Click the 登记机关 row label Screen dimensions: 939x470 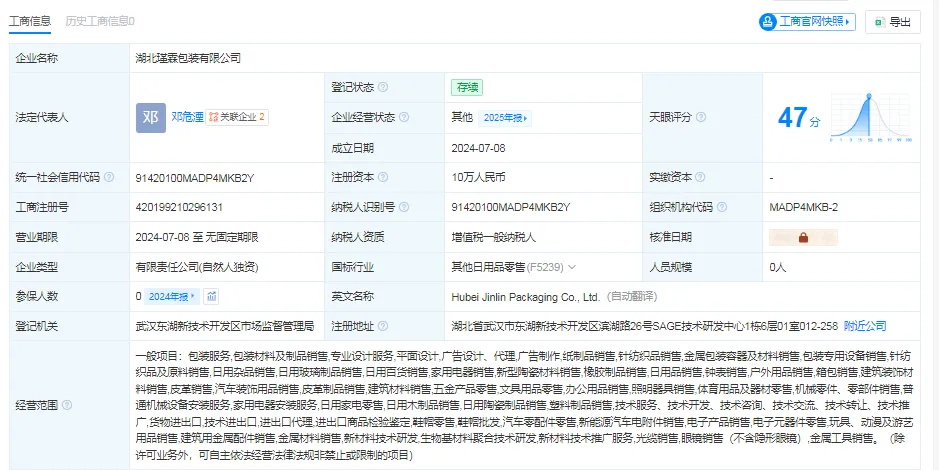point(37,326)
